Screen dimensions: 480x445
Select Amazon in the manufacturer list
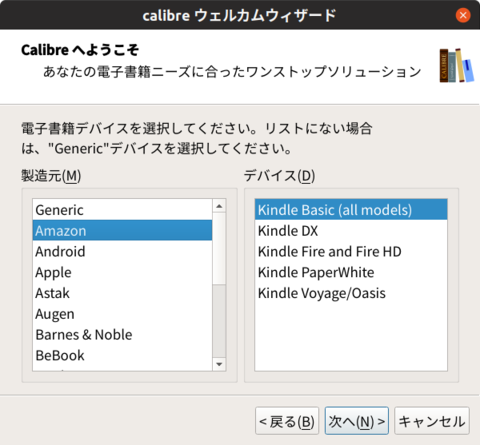coord(122,230)
